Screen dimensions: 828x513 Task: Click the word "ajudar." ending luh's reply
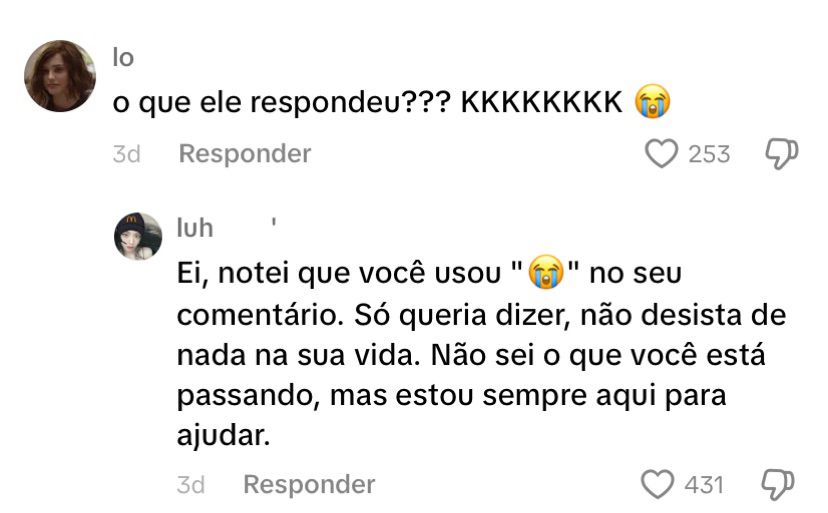(x=223, y=436)
